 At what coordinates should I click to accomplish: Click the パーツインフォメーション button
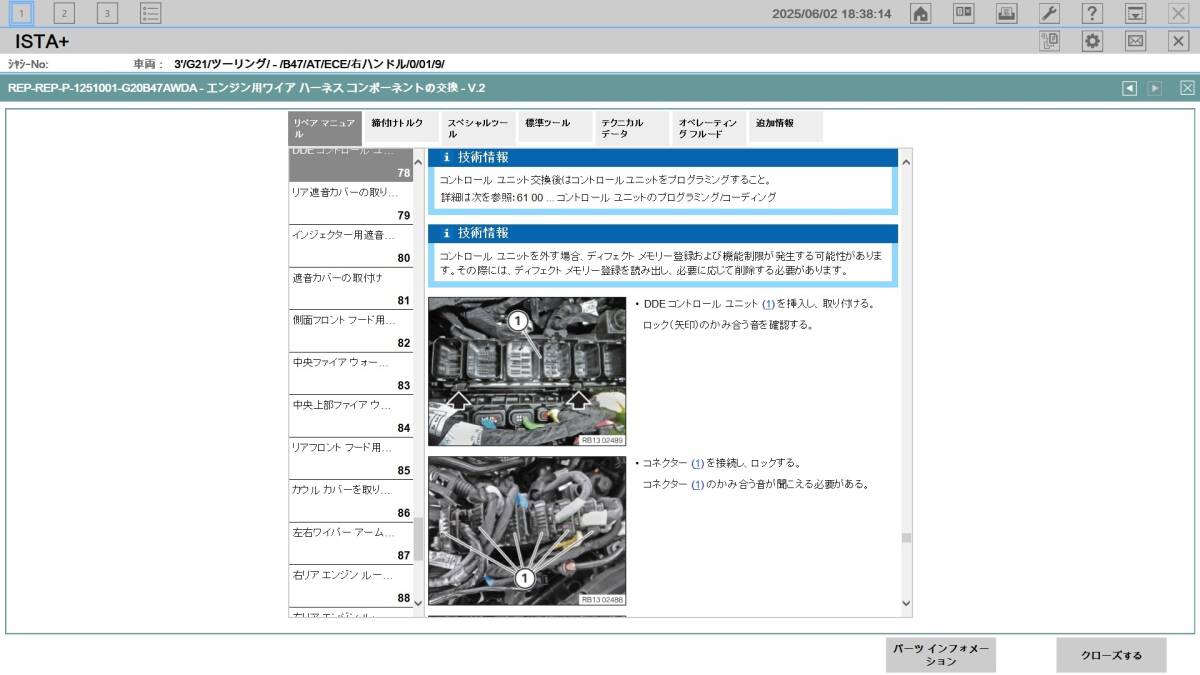(x=940, y=655)
